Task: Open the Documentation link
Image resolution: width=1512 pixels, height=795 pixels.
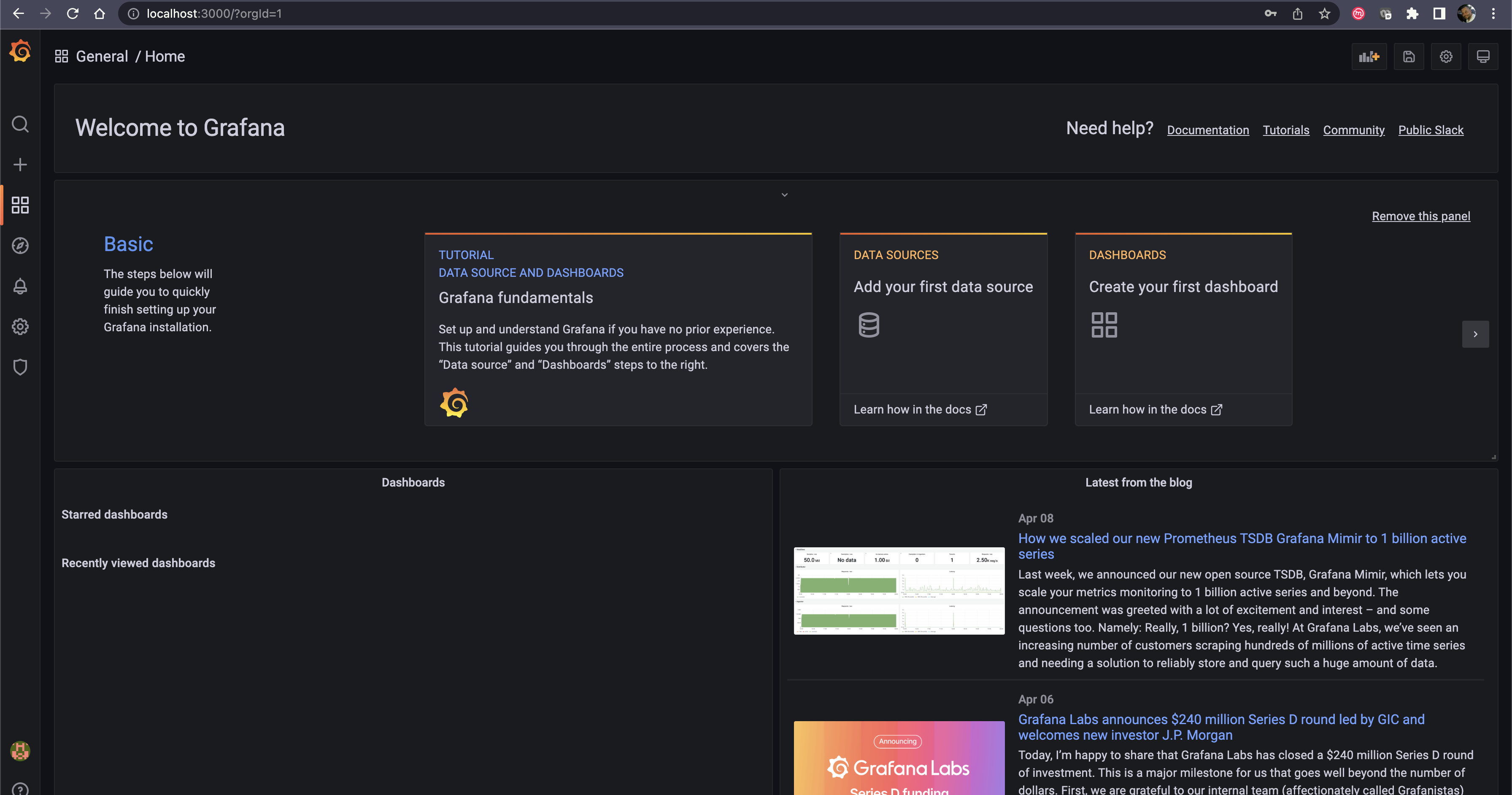Action: tap(1208, 130)
